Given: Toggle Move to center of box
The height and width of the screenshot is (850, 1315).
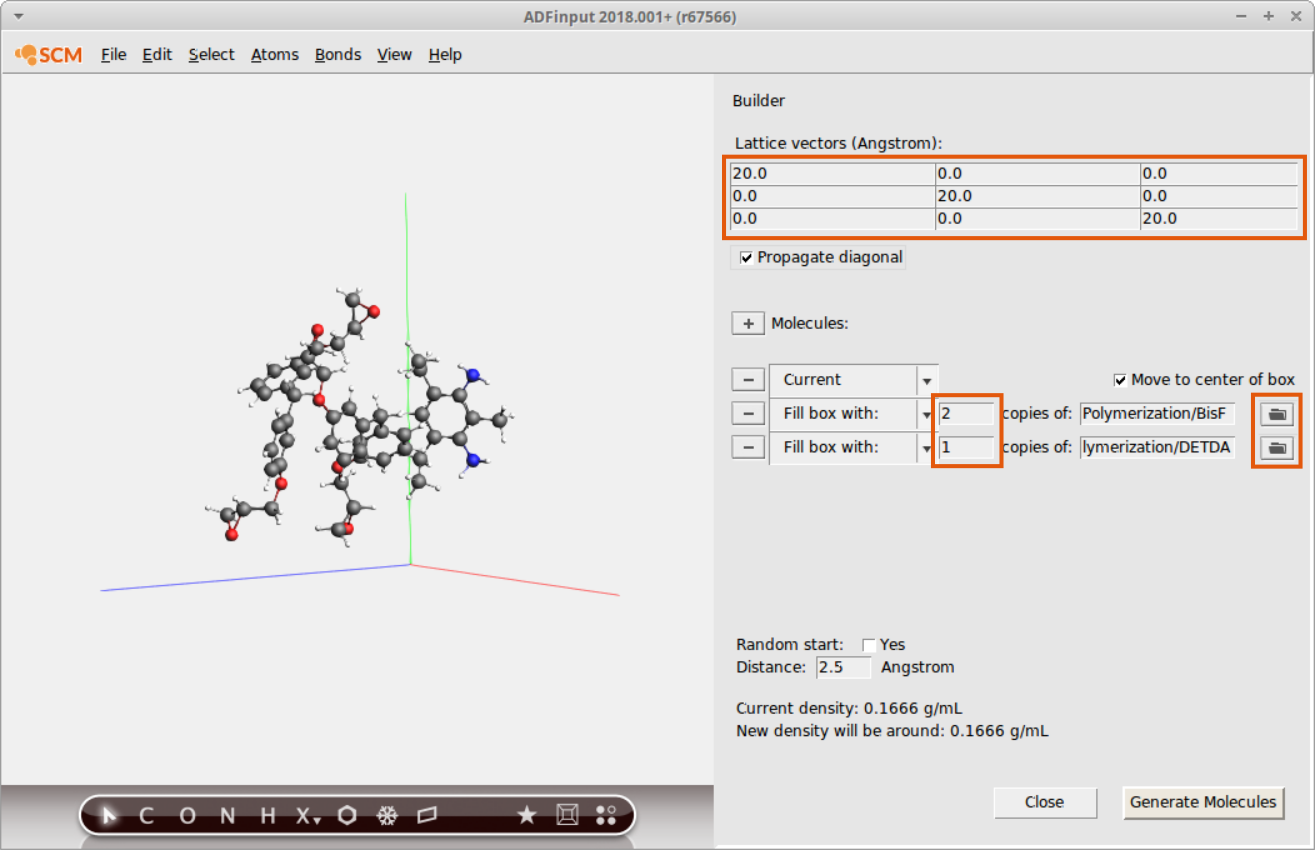Looking at the screenshot, I should pos(1121,380).
